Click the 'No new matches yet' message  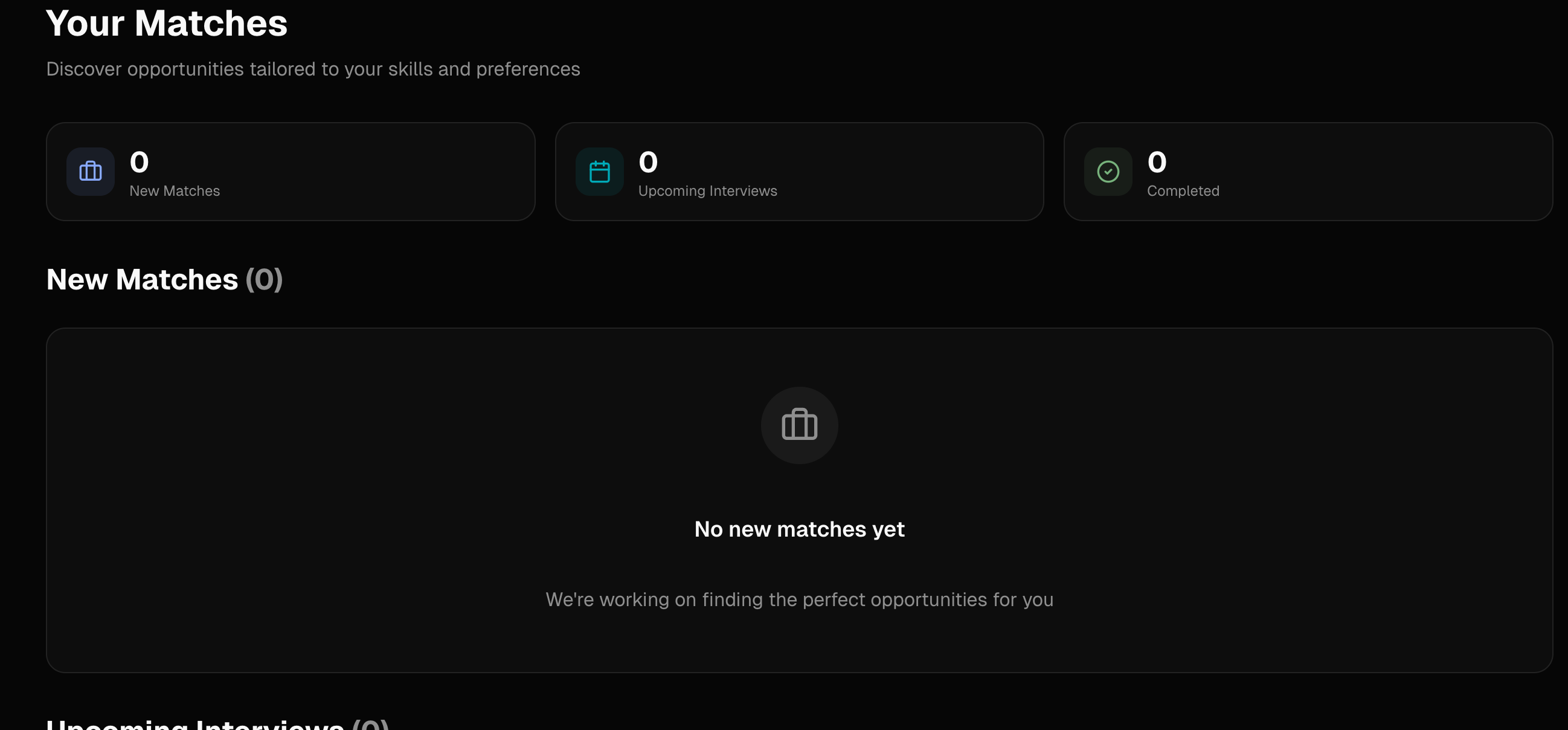point(799,529)
